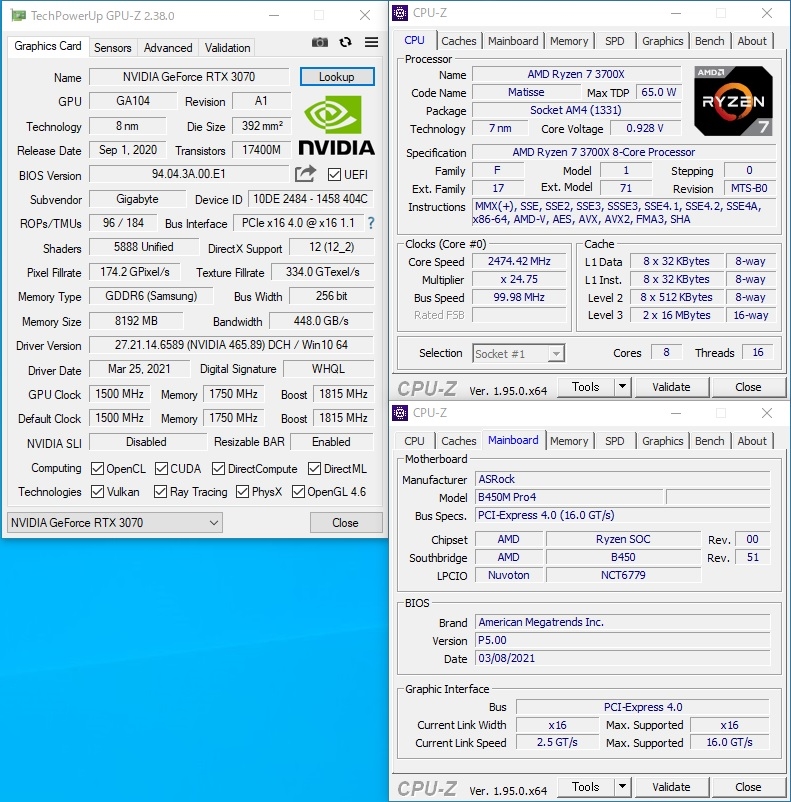Click the Specification field AMD Ryzen 7 3700X 8-Core
Viewport: 791px width, 802px height.
pyautogui.click(x=624, y=152)
